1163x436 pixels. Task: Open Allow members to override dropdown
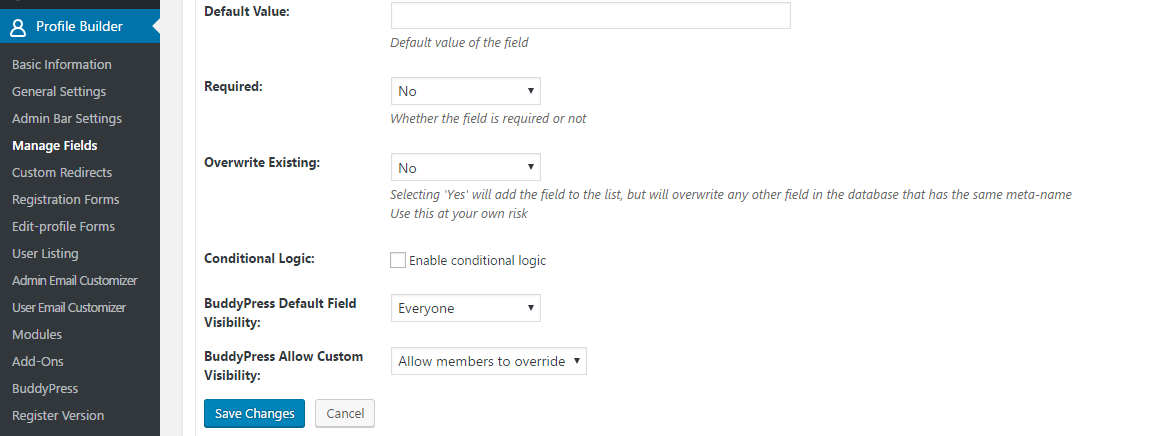(x=489, y=361)
